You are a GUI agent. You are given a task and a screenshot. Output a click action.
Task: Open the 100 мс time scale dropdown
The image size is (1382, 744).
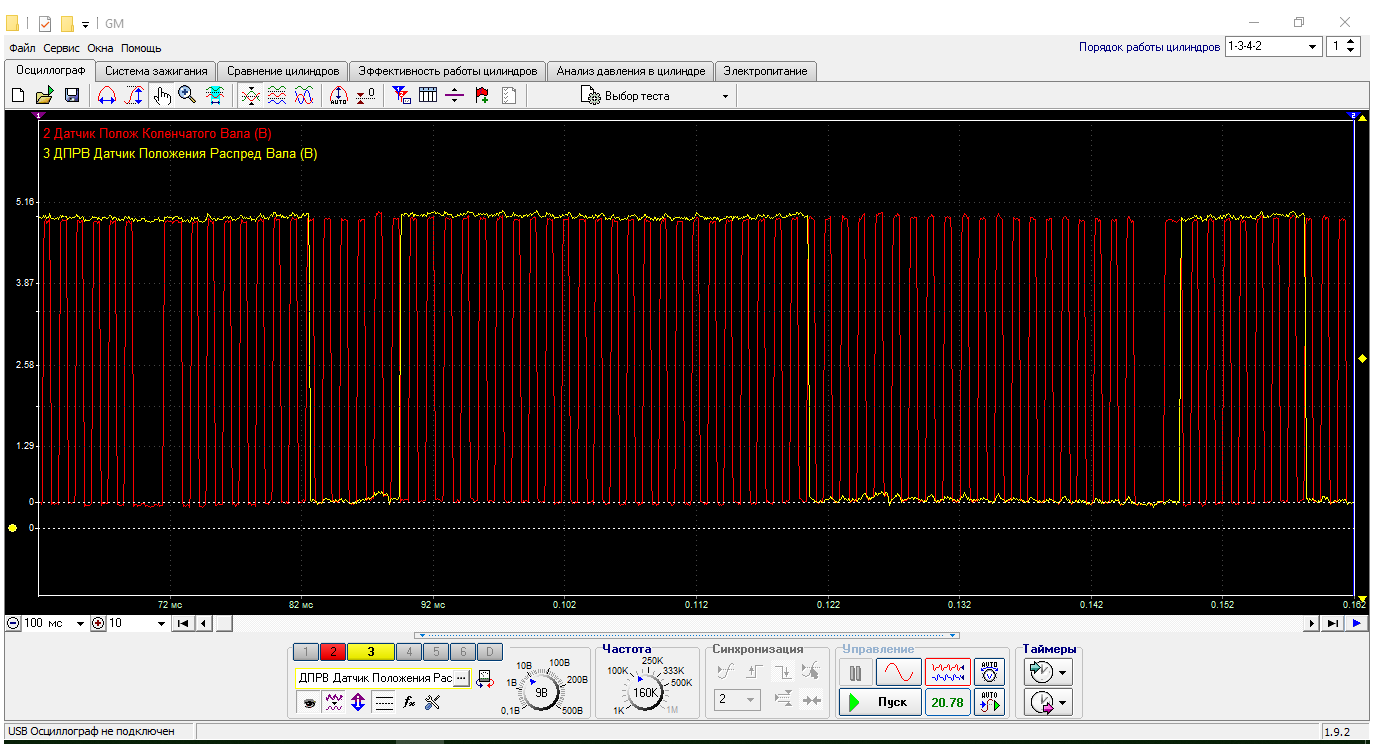(x=81, y=623)
